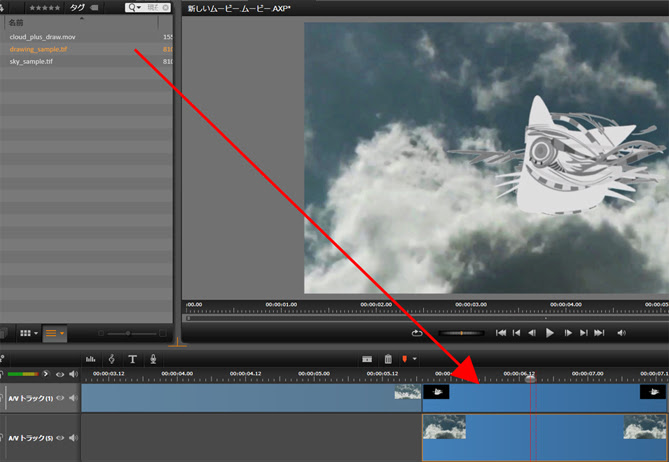669x462 pixels.
Task: Play the movie preview
Action: click(x=550, y=333)
